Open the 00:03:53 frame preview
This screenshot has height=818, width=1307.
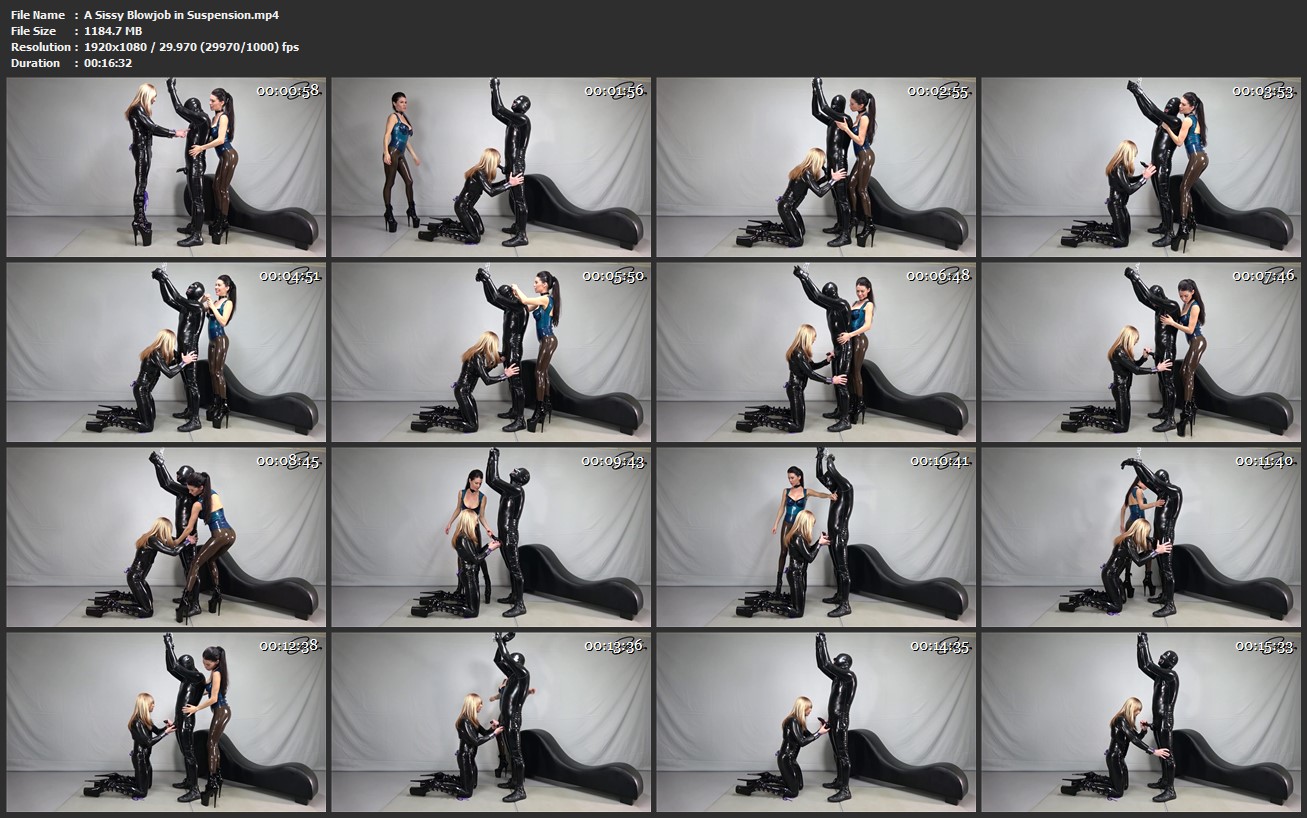1141,168
